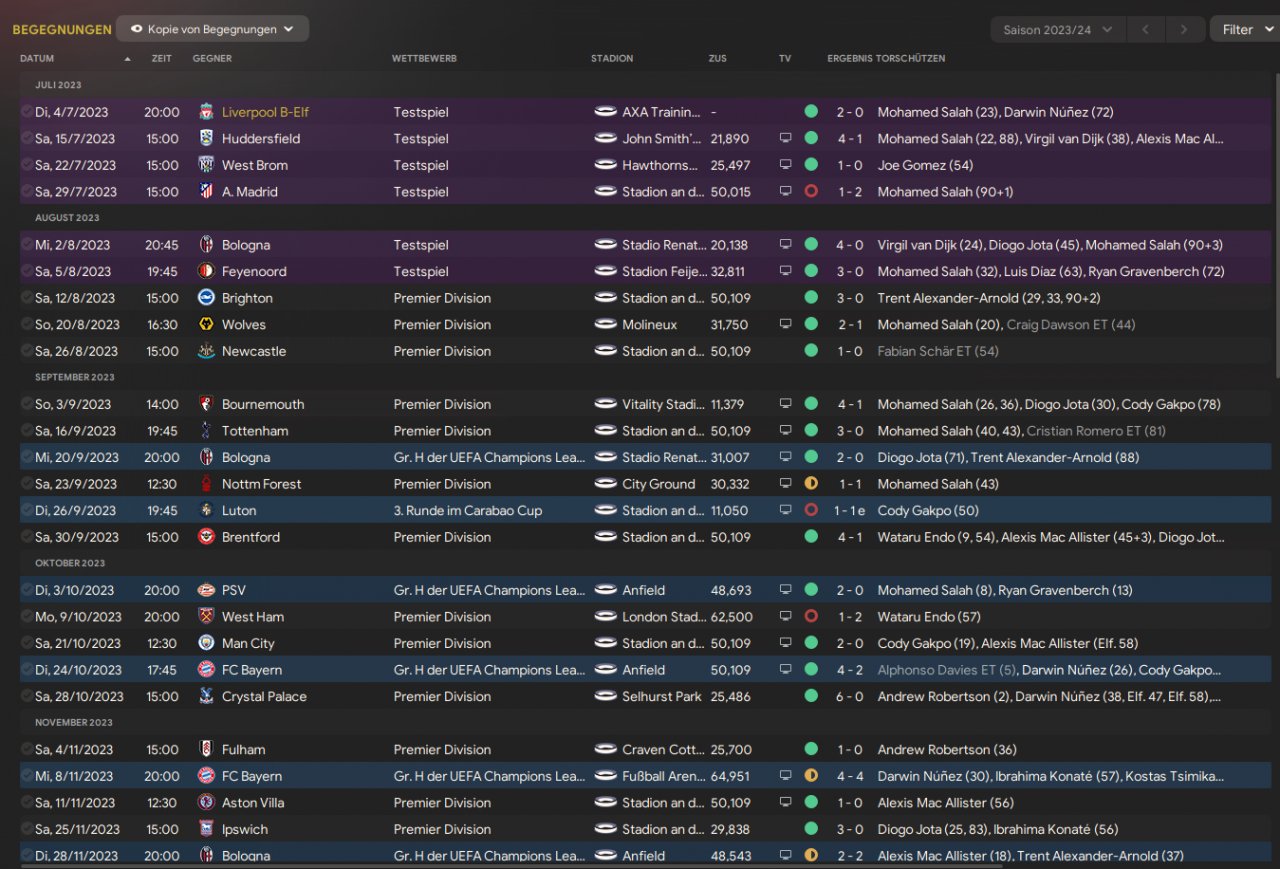This screenshot has width=1280, height=869.
Task: Sort fixtures by the Datum column header
Action: tap(38, 58)
